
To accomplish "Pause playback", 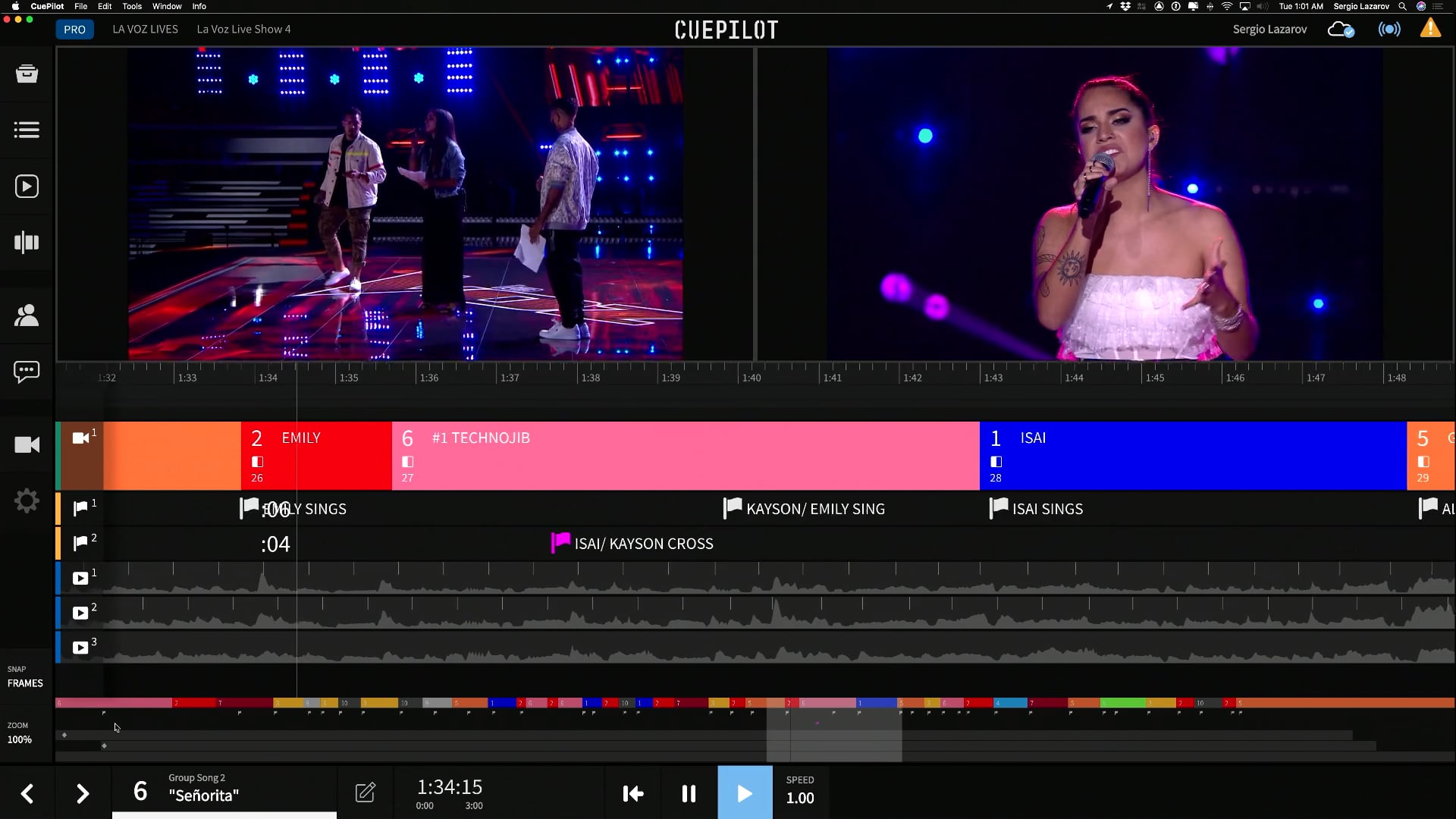I will click(x=689, y=794).
